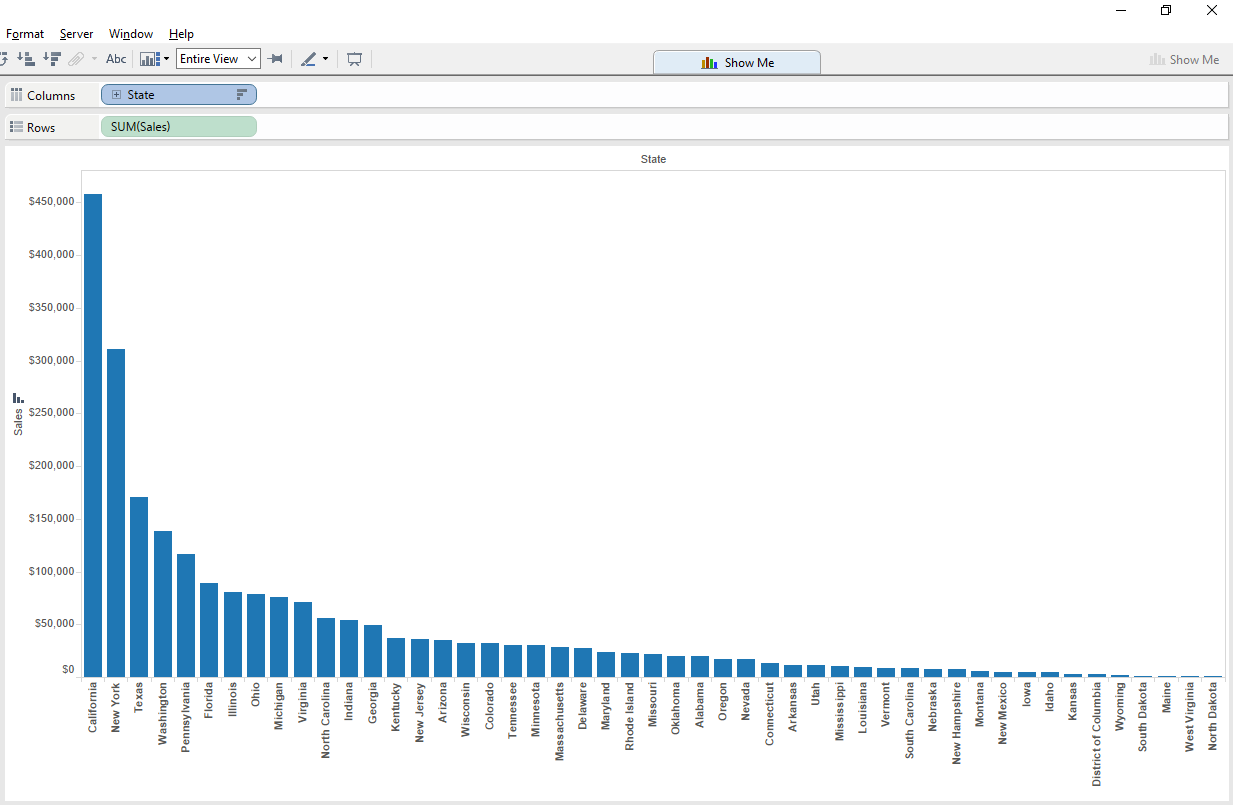
Task: Expand the State pill plus icon
Action: click(x=116, y=95)
